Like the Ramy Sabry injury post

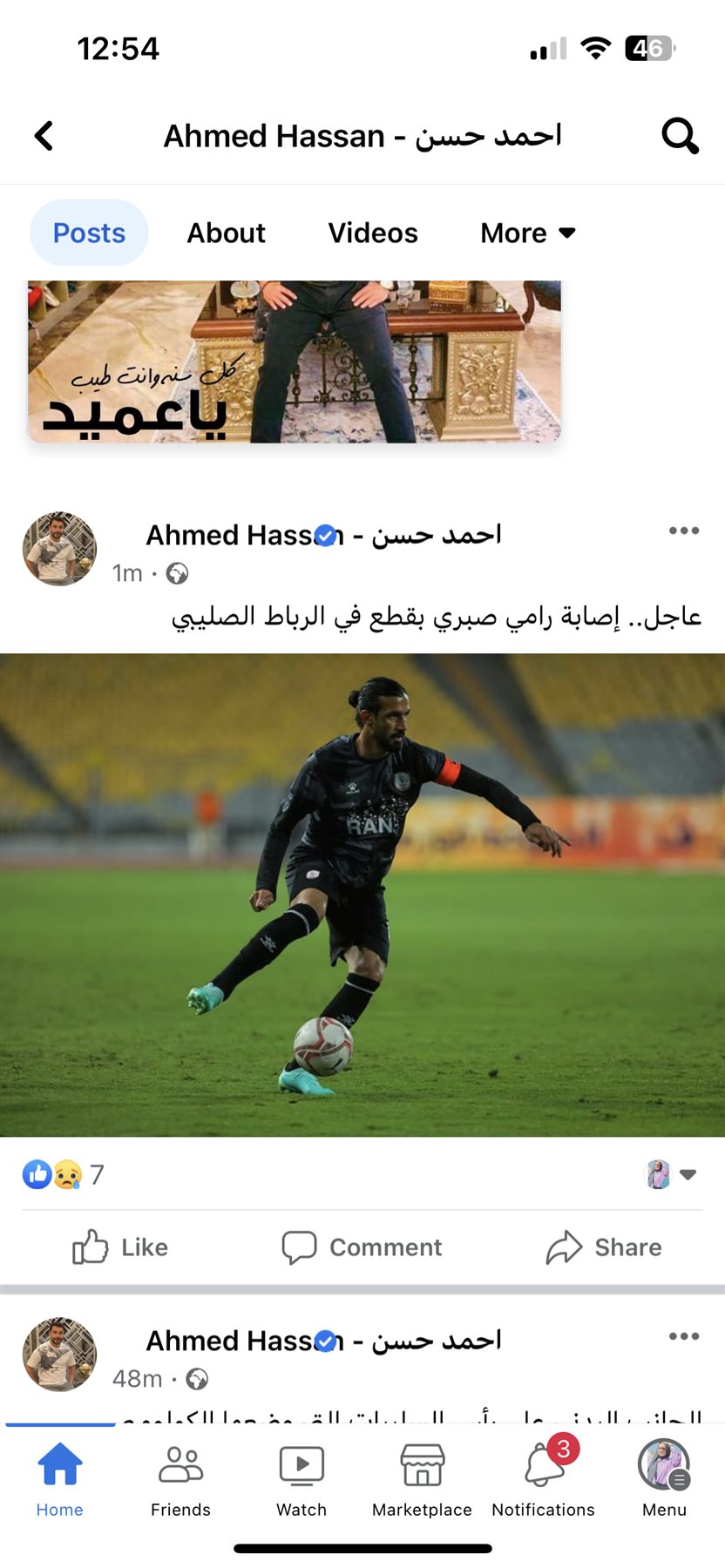click(120, 1247)
